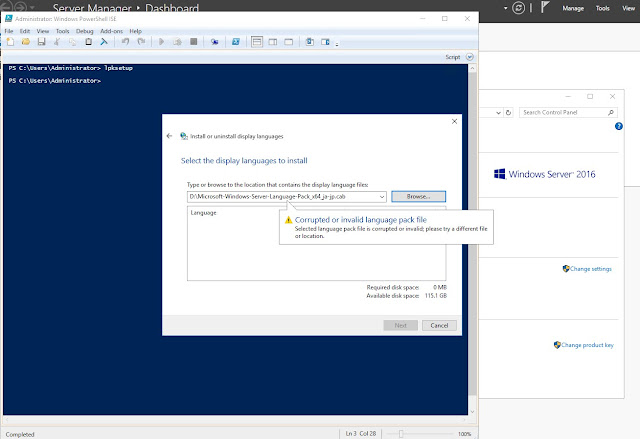Viewport: 640px width, 439px height.
Task: Click the Server Manager refresh icon
Action: pos(518,8)
